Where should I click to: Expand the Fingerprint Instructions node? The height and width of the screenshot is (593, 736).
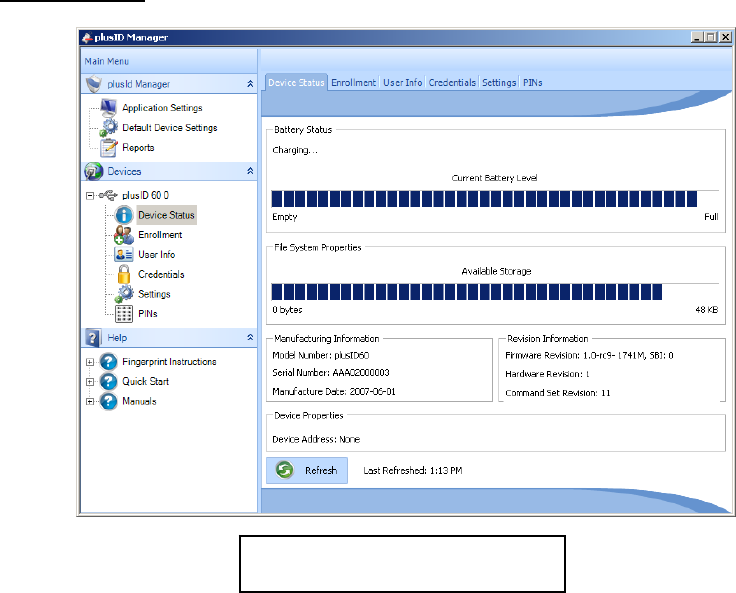(x=90, y=362)
